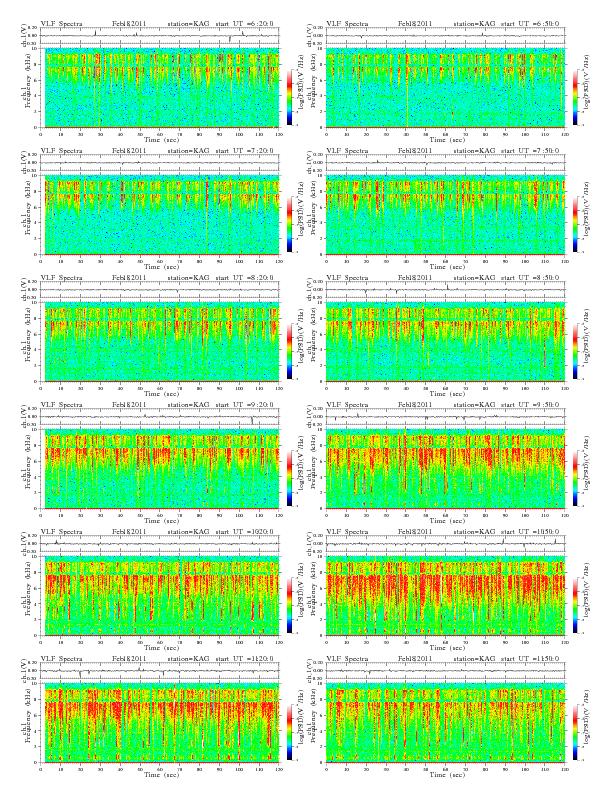Click the 'start UT =10:50:0' title text
This screenshot has height=792, width=612.
point(530,532)
